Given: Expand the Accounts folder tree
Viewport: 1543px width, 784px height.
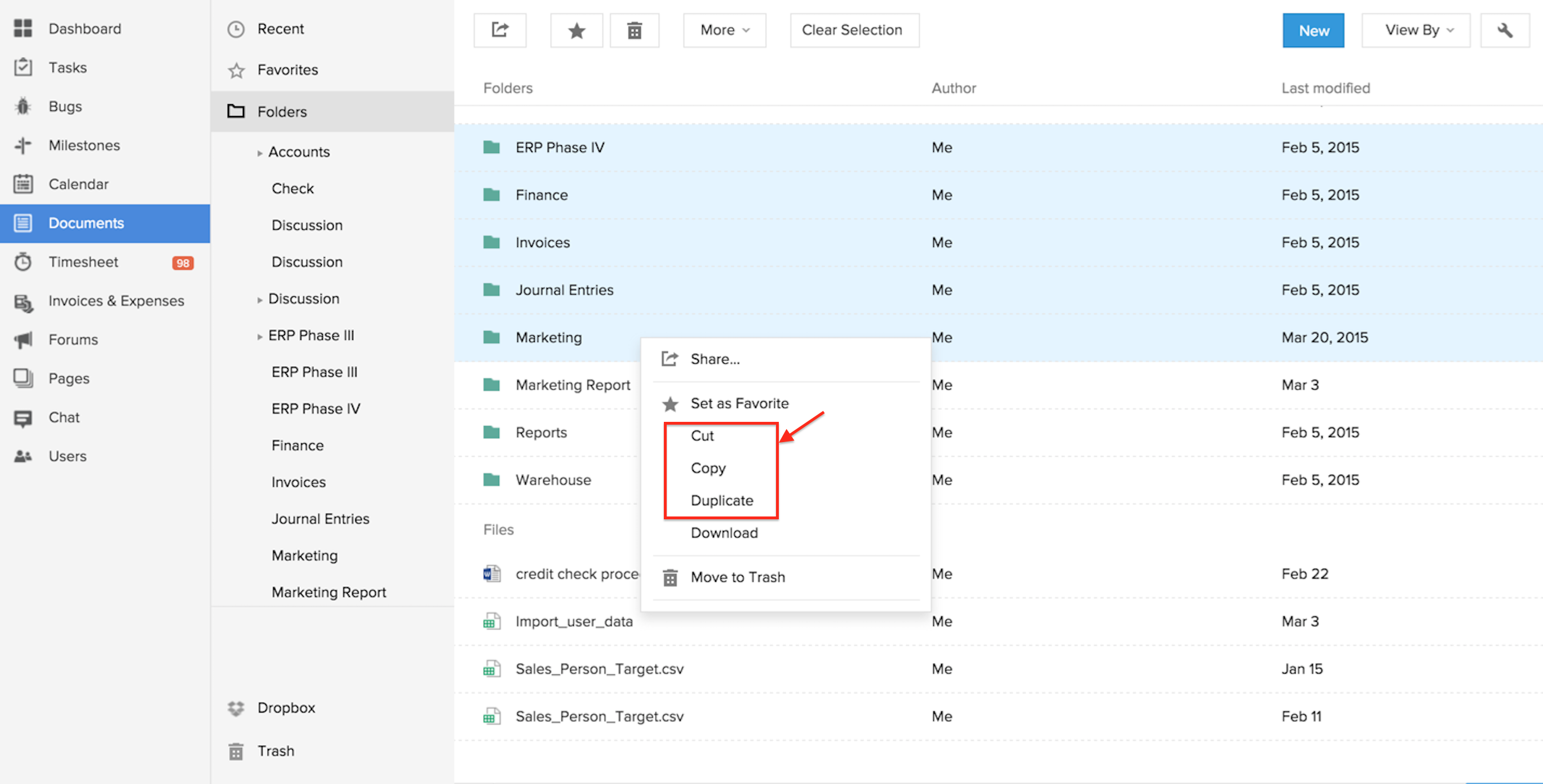Looking at the screenshot, I should (x=259, y=153).
